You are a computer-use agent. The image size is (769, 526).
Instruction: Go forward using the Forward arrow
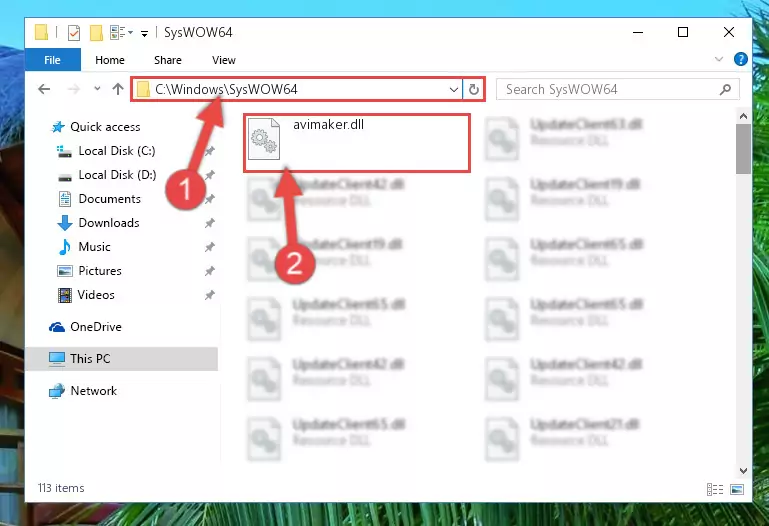[x=74, y=89]
